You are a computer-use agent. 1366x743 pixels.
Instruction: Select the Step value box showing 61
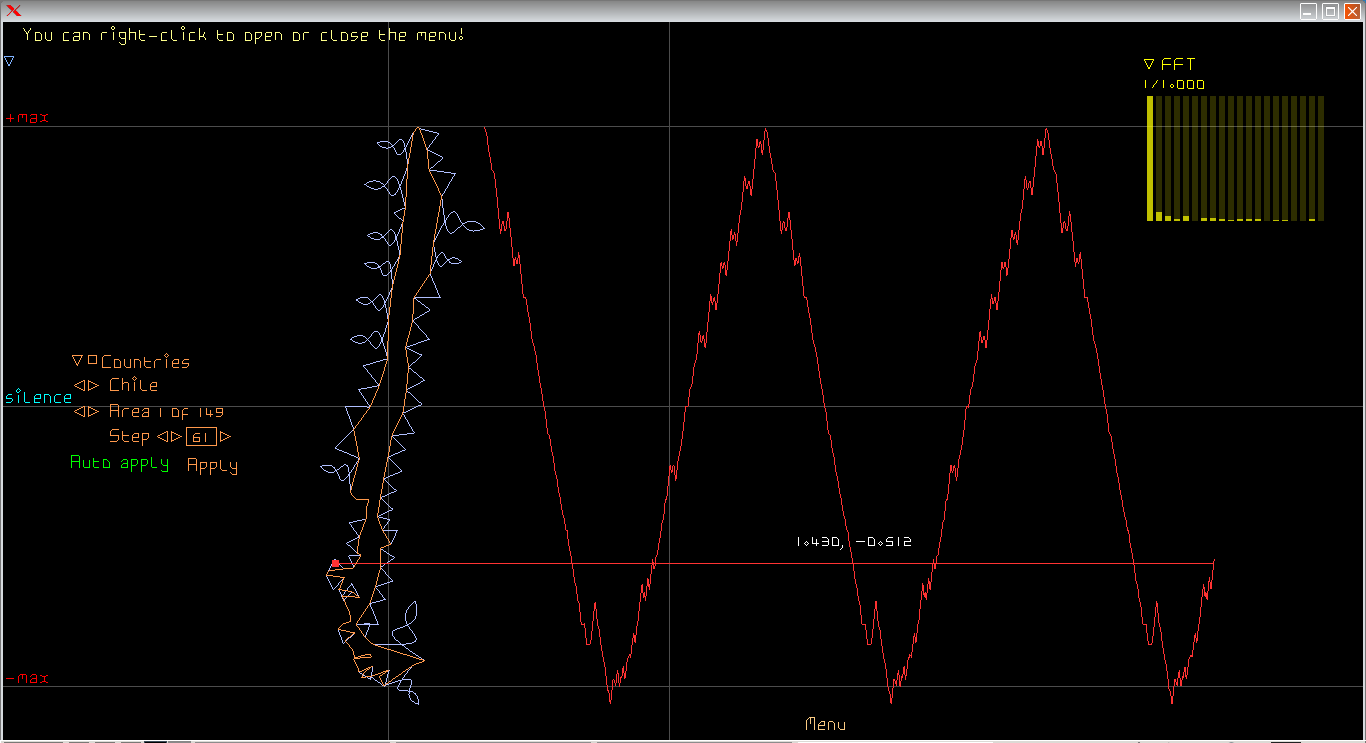201,437
